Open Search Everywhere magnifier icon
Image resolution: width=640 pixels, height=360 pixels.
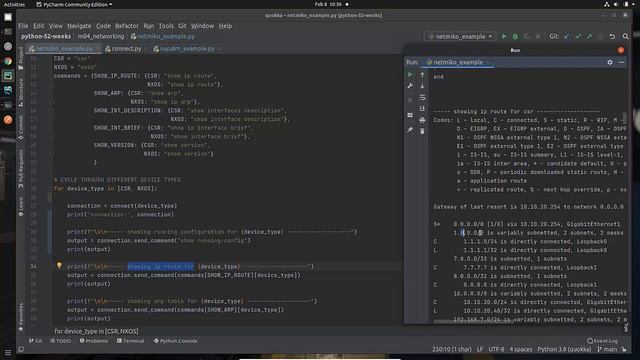(x=625, y=36)
